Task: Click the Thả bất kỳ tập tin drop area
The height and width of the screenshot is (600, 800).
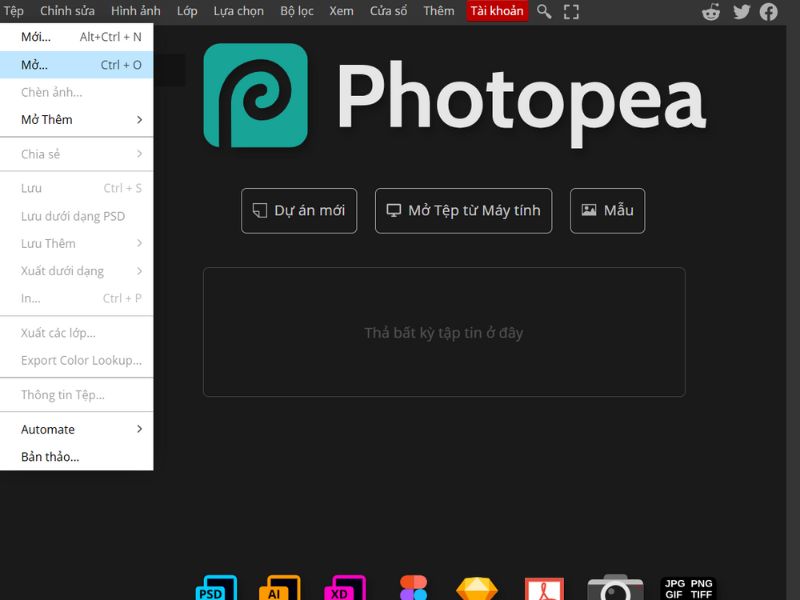Action: [x=444, y=332]
